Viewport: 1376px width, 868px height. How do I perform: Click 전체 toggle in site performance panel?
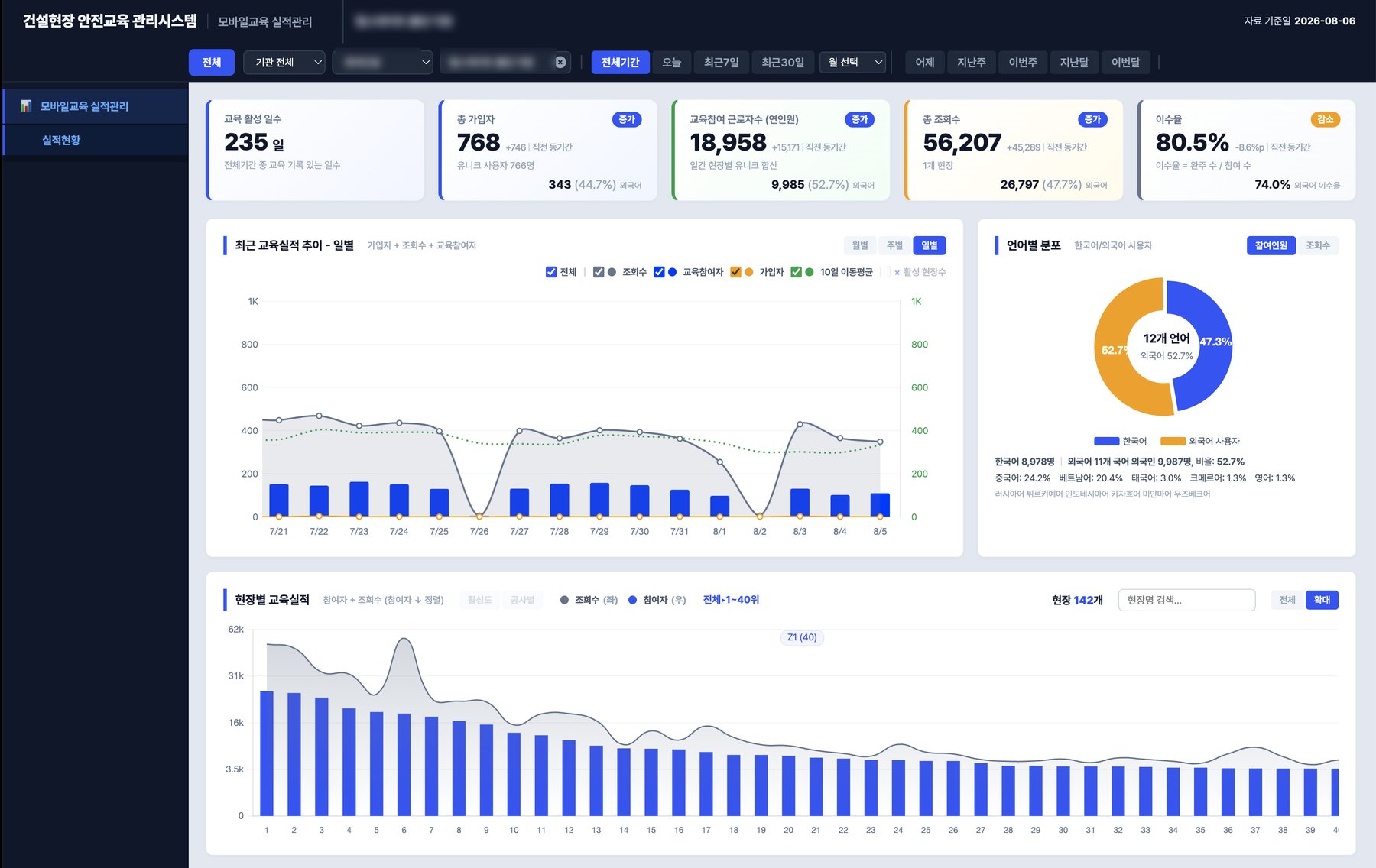click(x=1287, y=600)
